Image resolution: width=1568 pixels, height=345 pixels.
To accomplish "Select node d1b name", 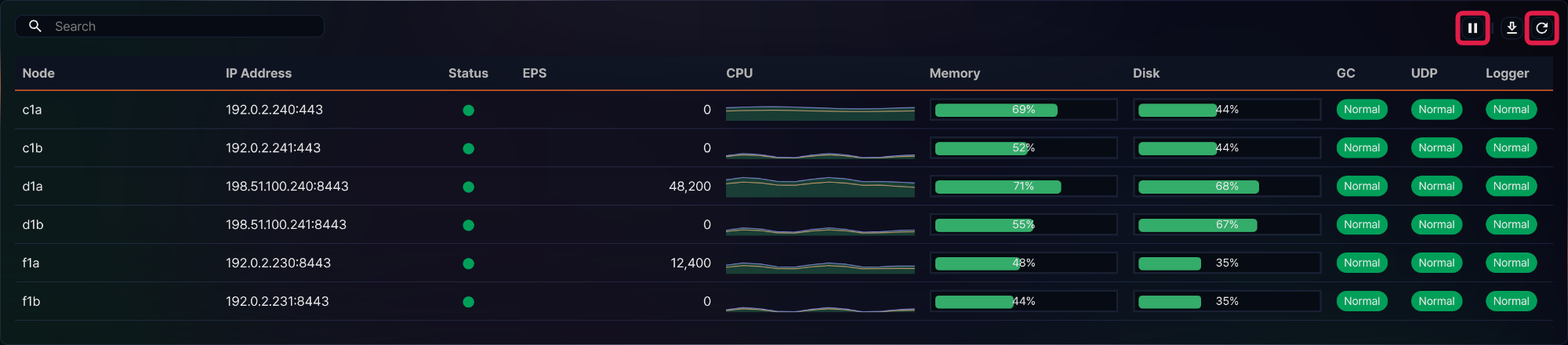I will point(33,225).
